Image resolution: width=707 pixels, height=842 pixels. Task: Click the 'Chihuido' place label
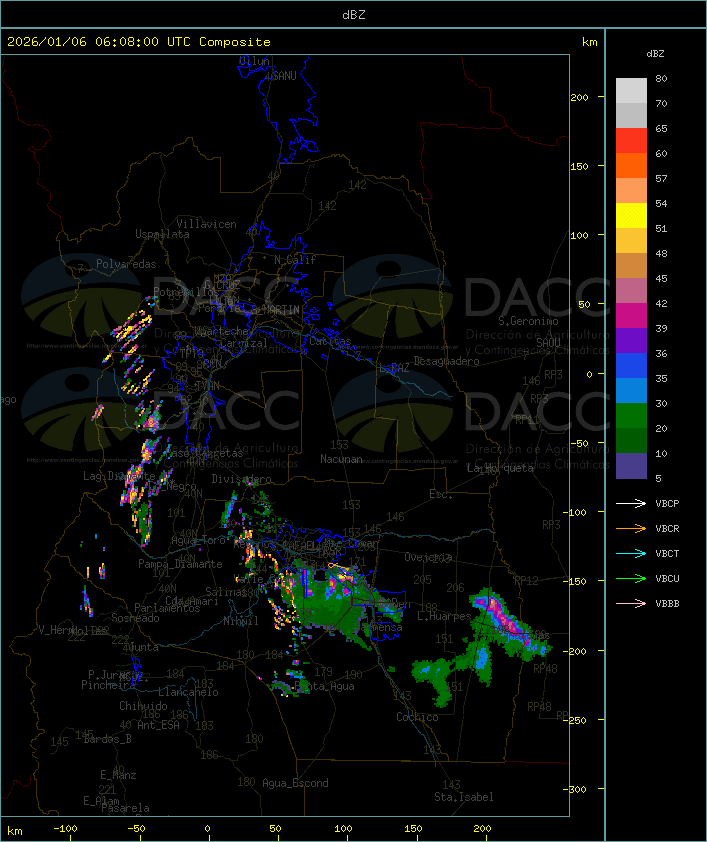pos(143,706)
